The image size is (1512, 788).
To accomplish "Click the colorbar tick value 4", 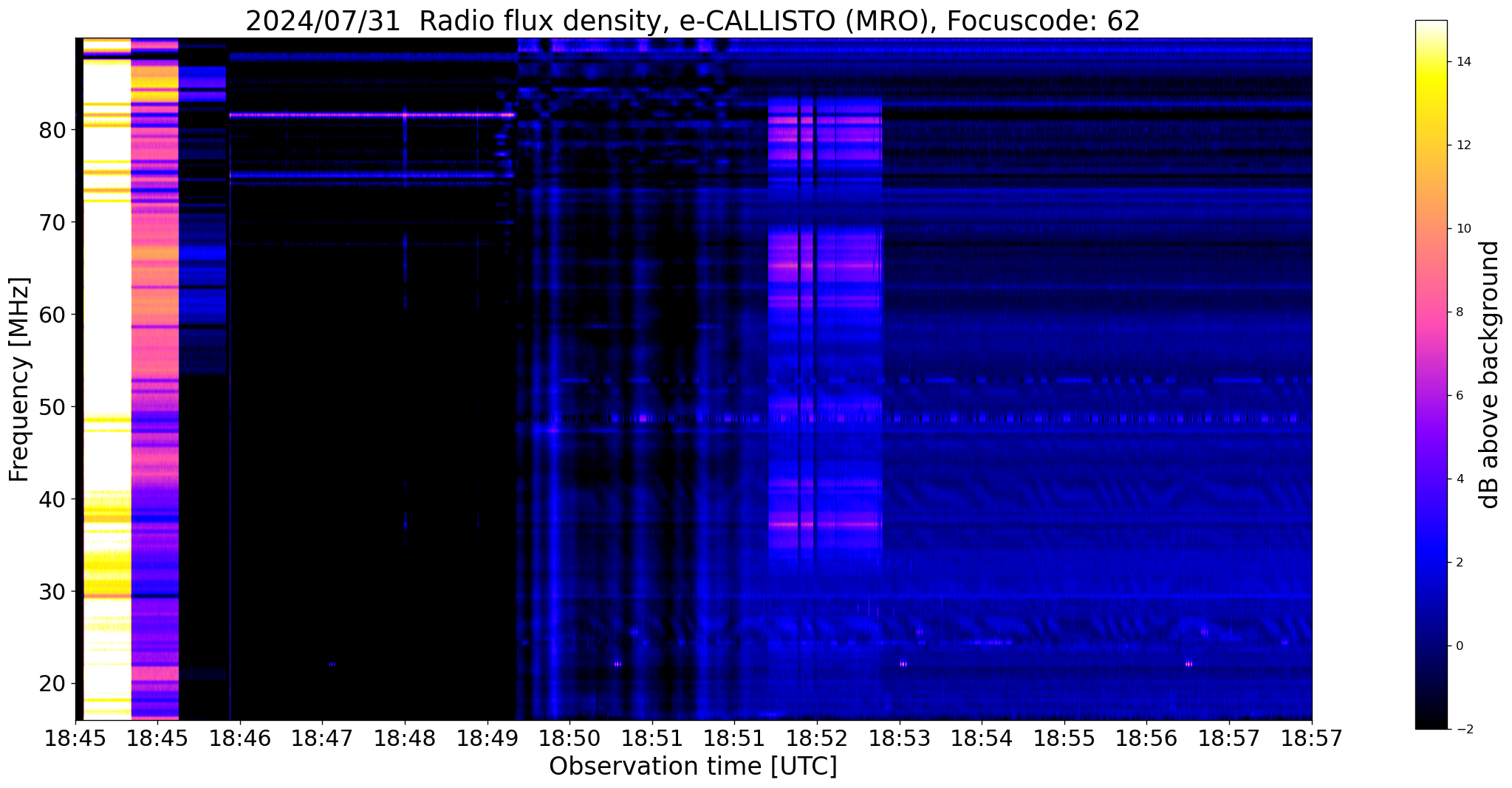I will [x=1459, y=479].
